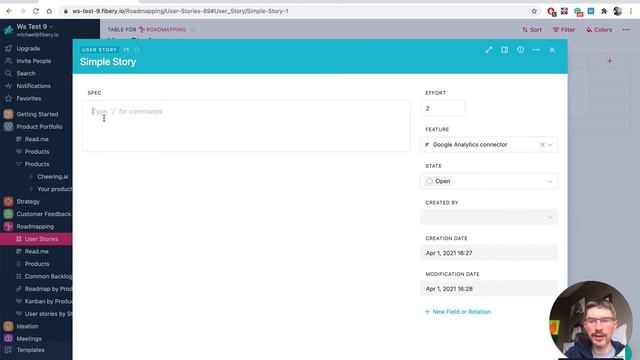Collapse the expanded Products folder
This screenshot has width=640, height=360.
[x=19, y=164]
